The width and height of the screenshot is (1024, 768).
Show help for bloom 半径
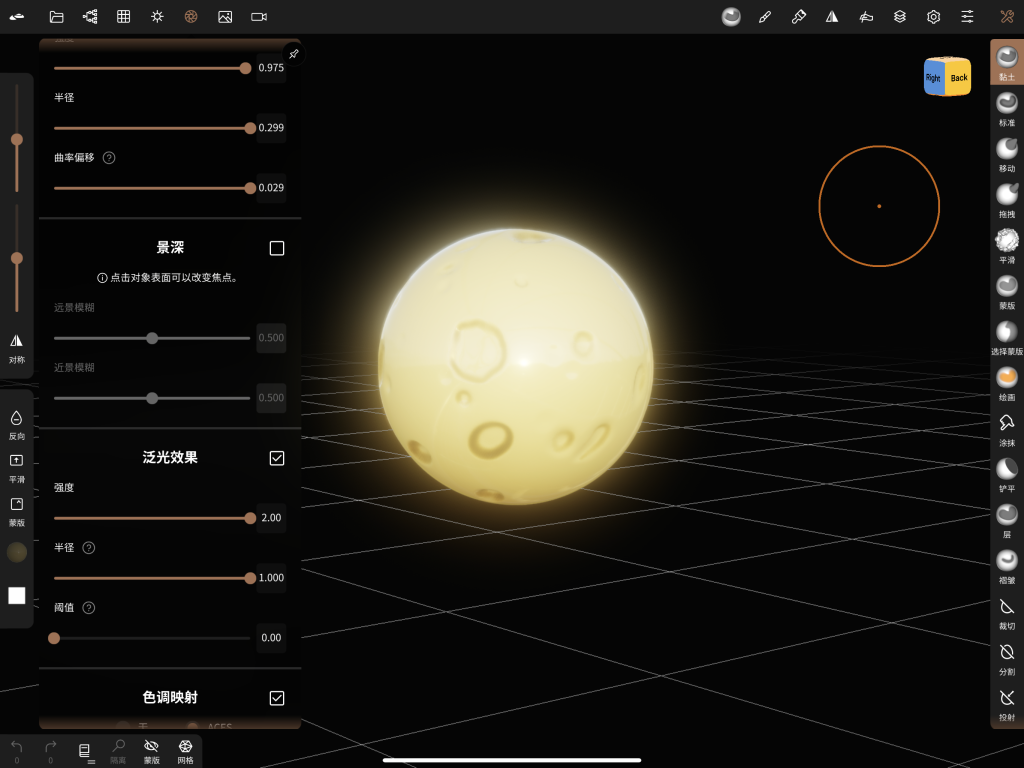89,548
